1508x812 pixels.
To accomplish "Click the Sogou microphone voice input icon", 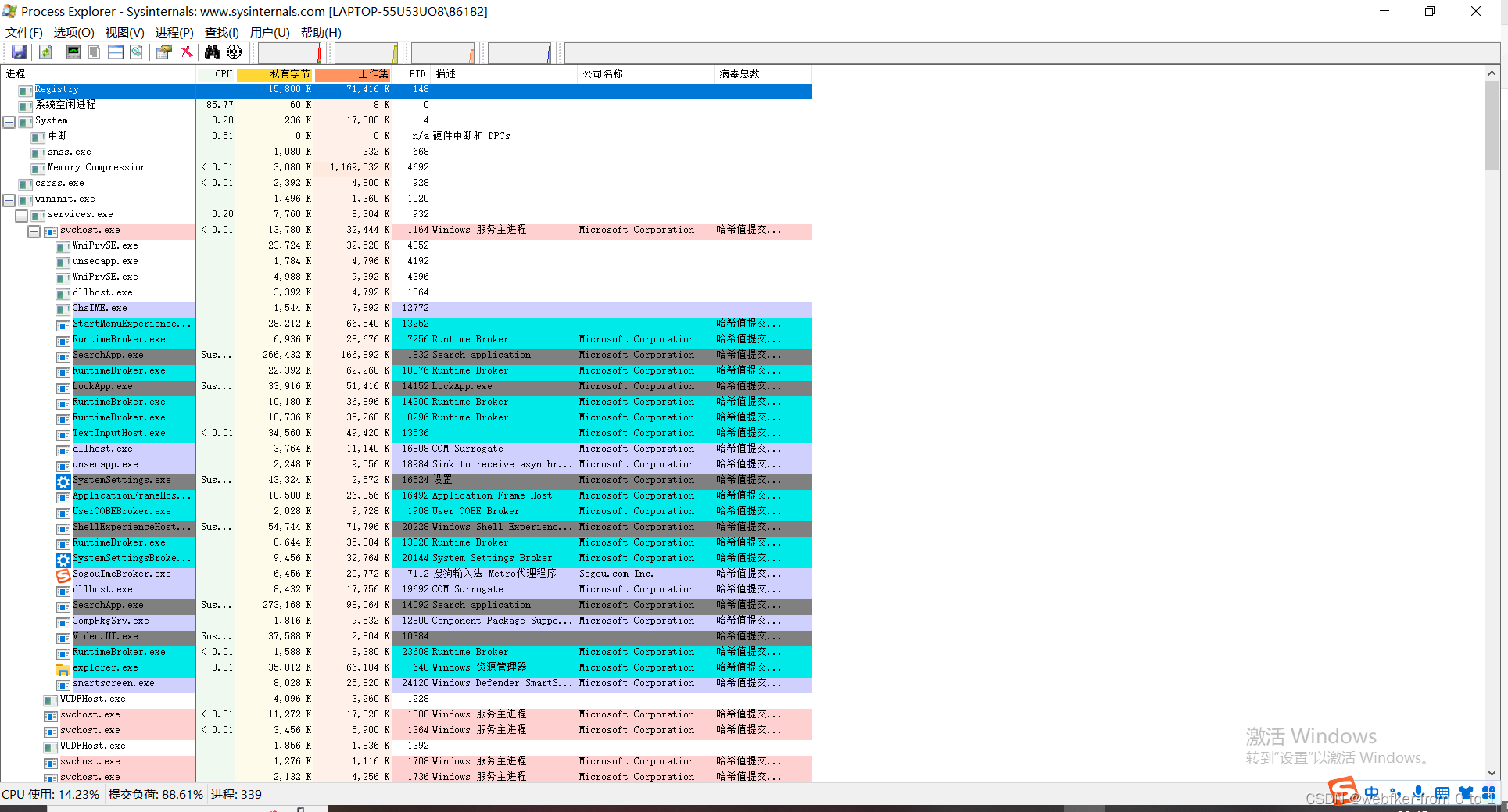I will tap(1419, 792).
